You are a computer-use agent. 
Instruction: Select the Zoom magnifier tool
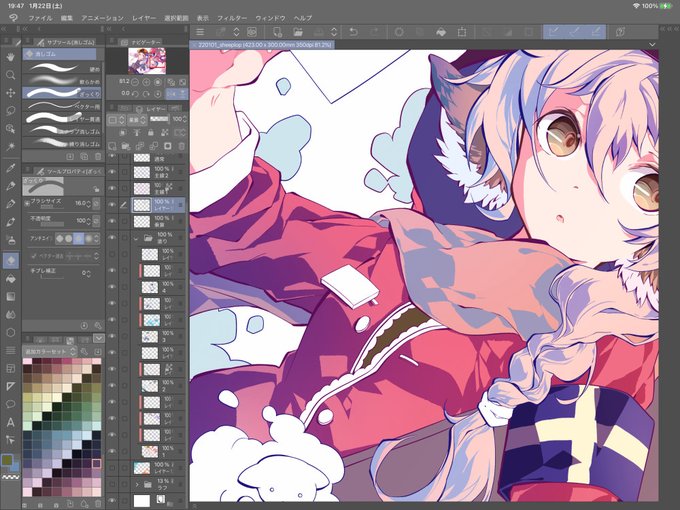coord(10,75)
